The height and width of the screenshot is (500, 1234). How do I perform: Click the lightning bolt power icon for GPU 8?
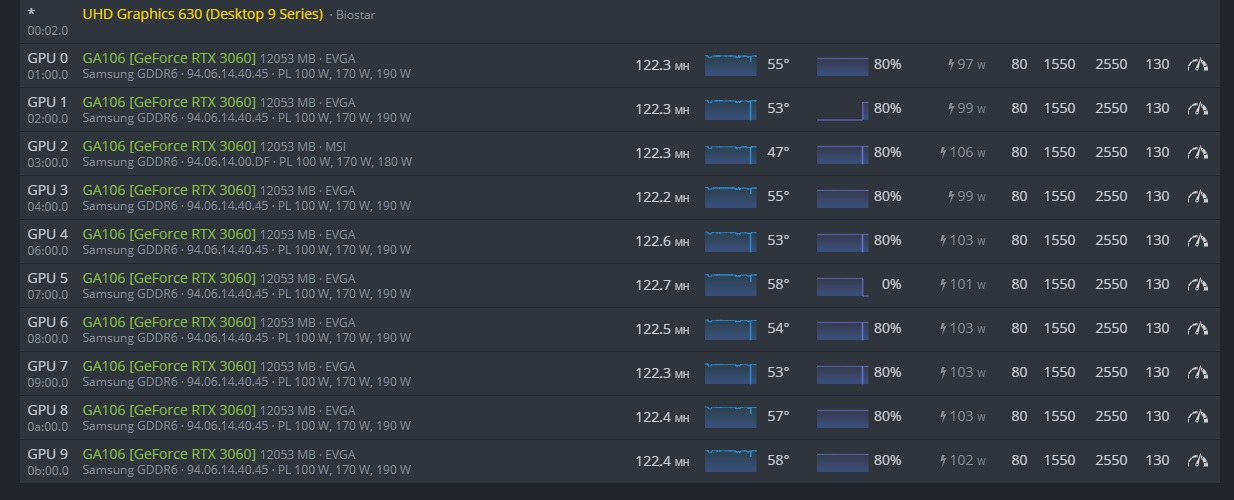click(943, 417)
